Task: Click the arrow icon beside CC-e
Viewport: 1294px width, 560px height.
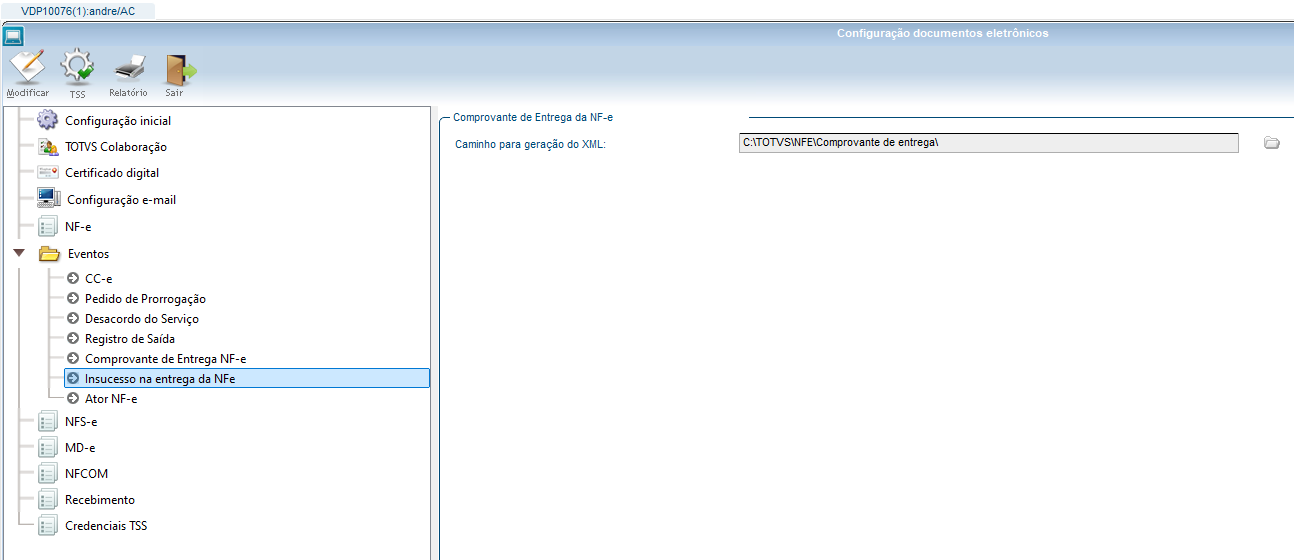Action: pos(73,278)
